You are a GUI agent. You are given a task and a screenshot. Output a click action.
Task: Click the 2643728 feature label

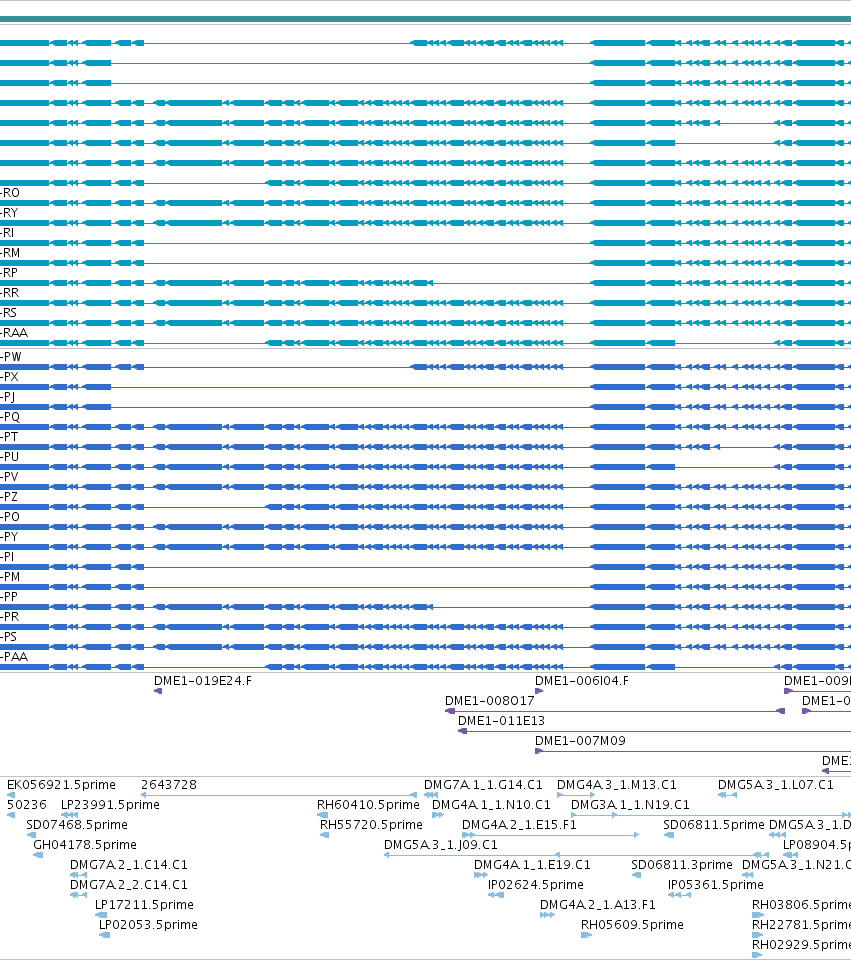169,785
